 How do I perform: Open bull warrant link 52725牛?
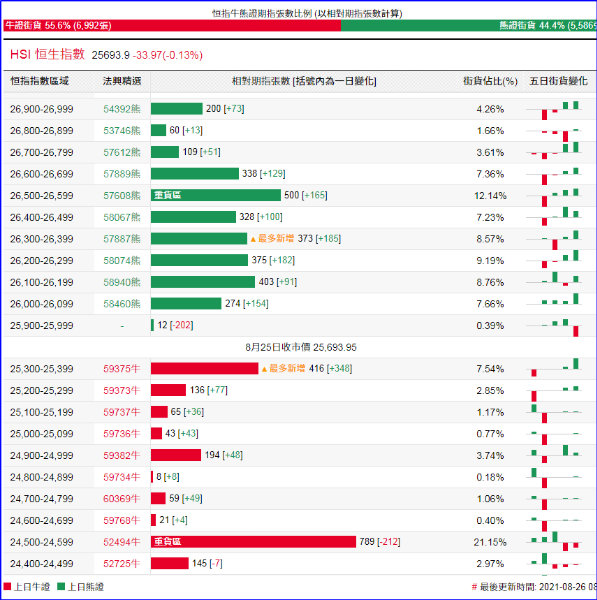tap(122, 564)
